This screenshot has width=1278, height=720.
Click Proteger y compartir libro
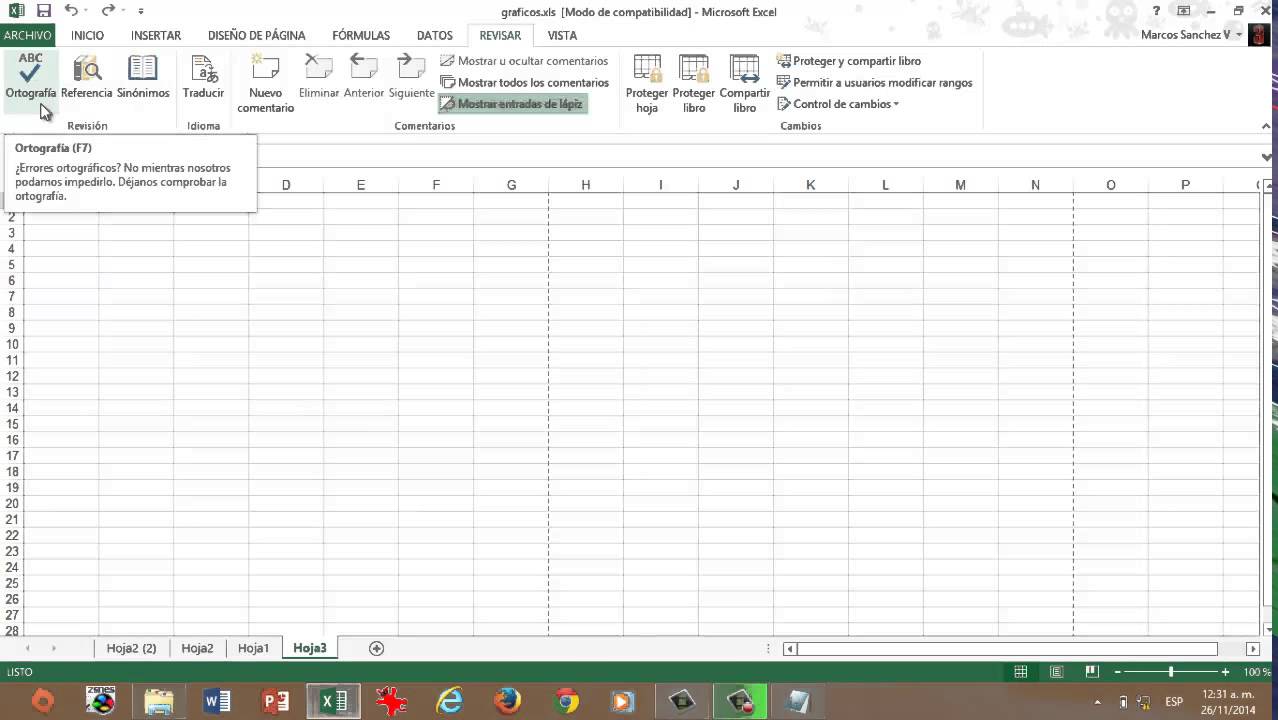click(848, 61)
